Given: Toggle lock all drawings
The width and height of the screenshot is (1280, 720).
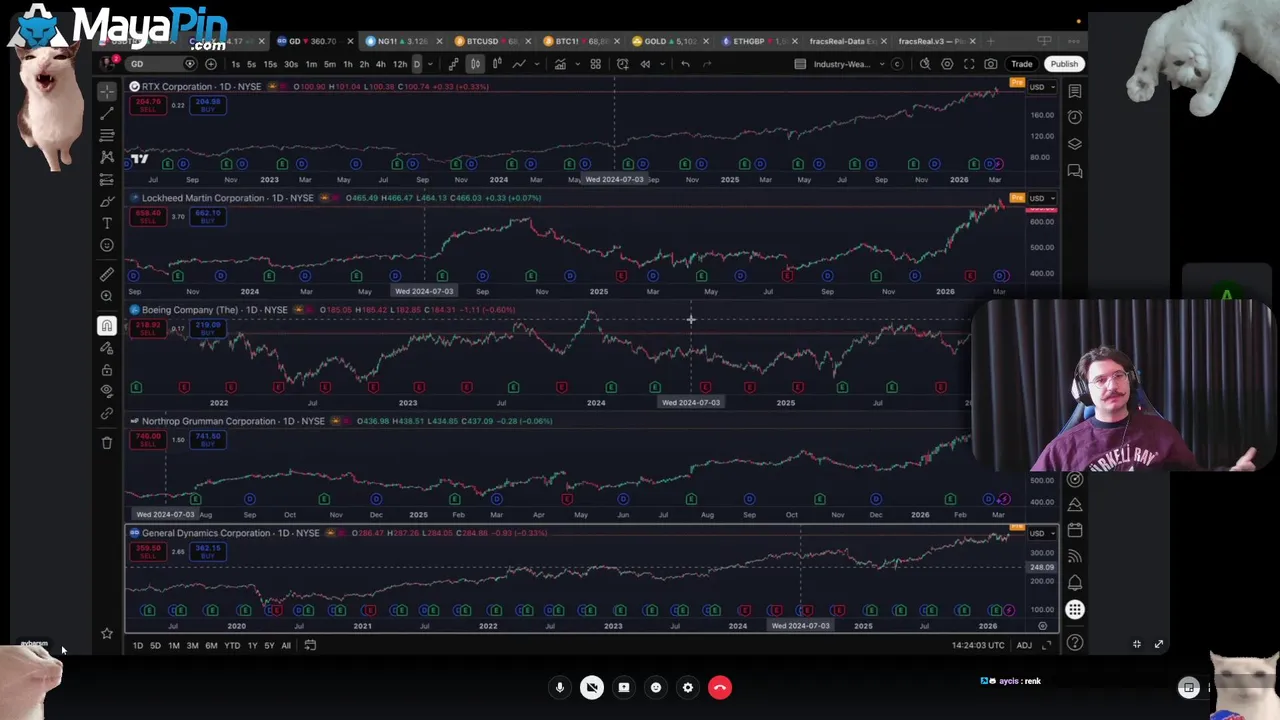Looking at the screenshot, I should (107, 370).
